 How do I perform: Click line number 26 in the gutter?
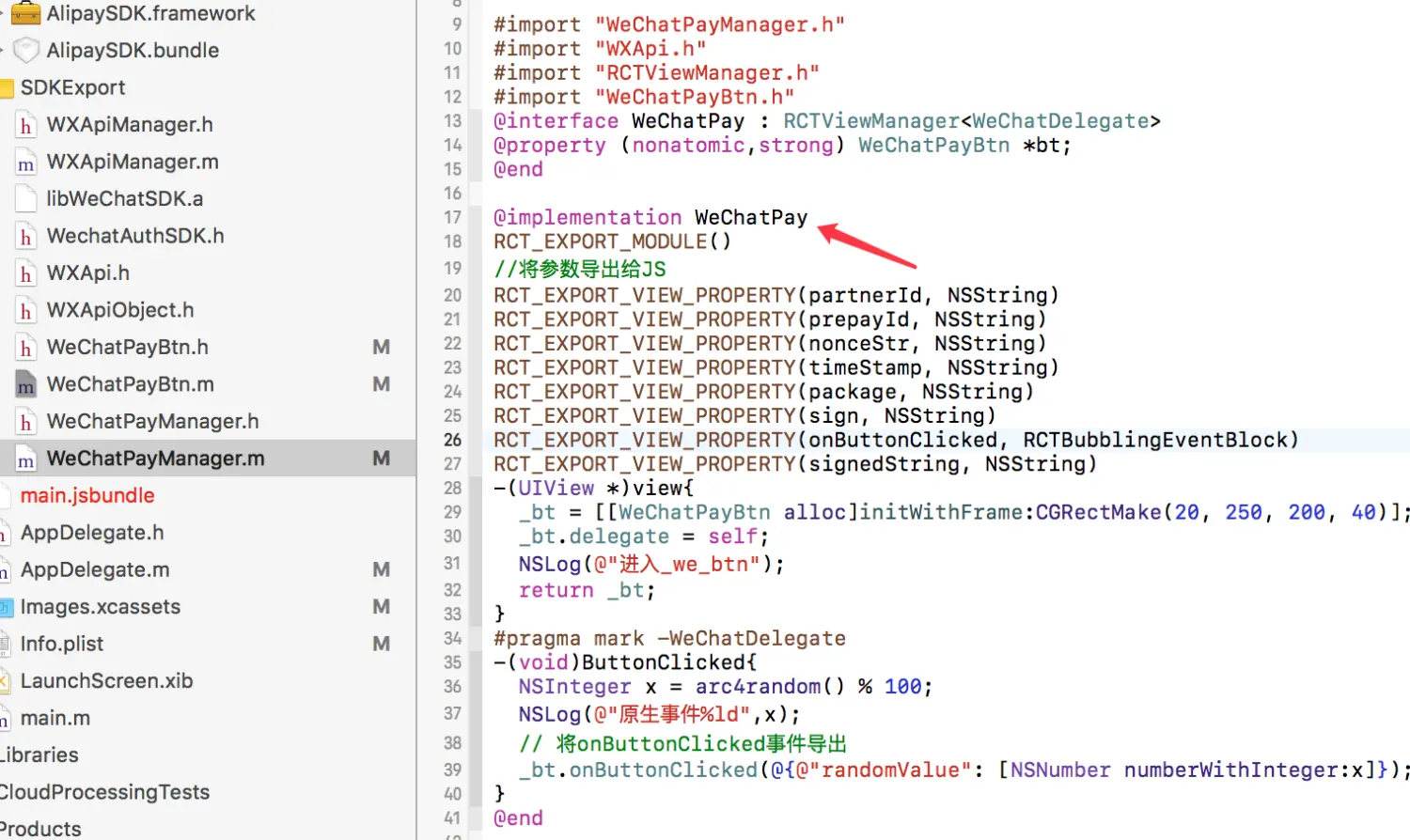[x=452, y=440]
